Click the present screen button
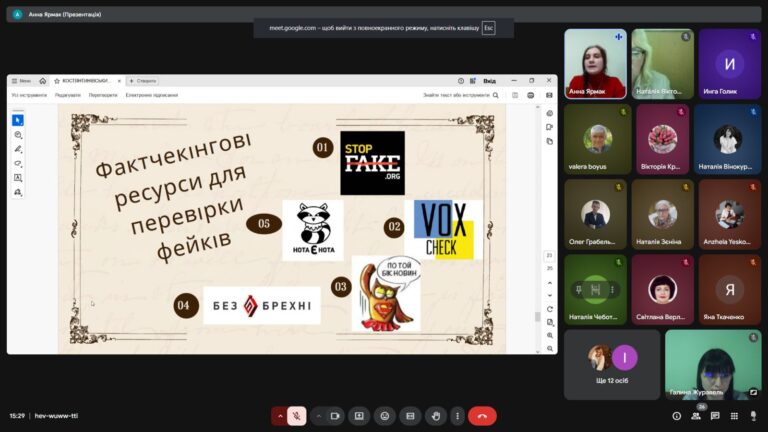The image size is (768, 432). (359, 416)
